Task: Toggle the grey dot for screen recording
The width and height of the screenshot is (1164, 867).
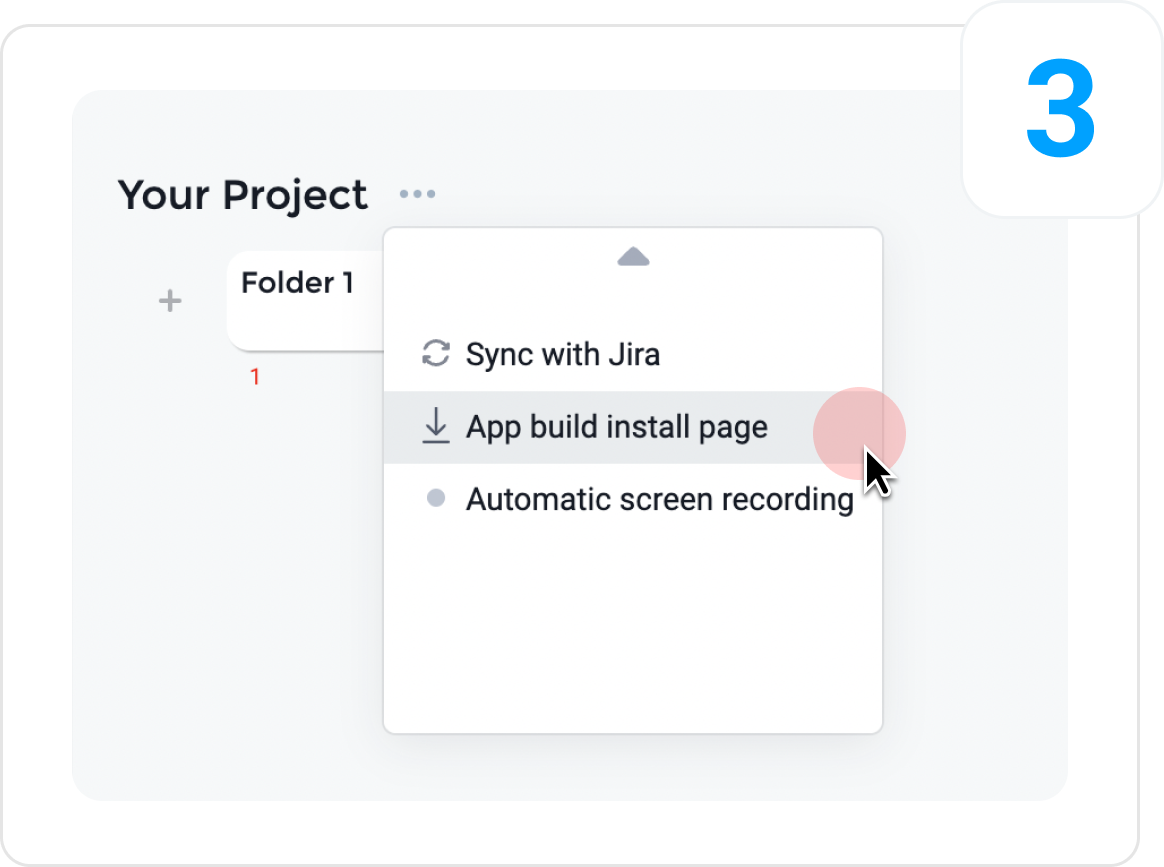Action: [x=435, y=498]
